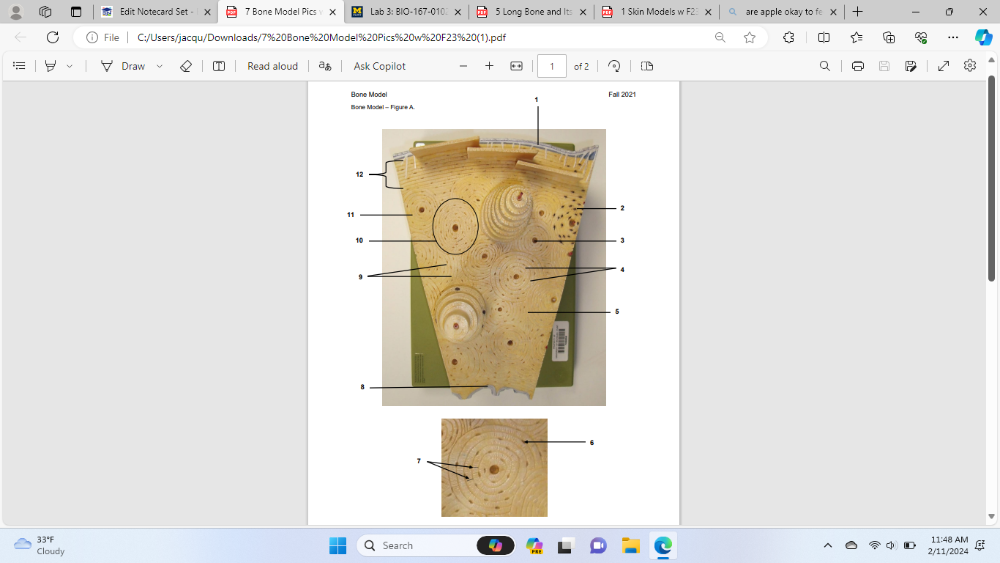Toggle Edge split screen view
The width and height of the screenshot is (1000, 563).
(x=823, y=38)
